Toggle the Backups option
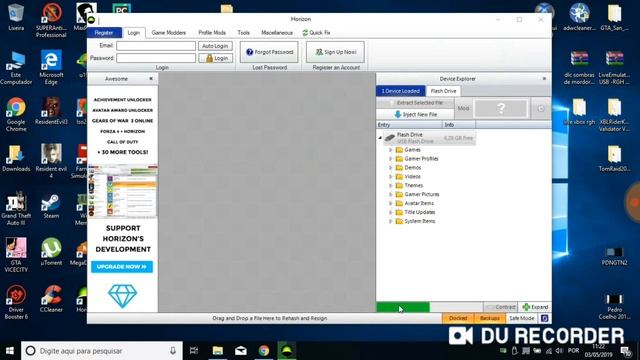Screen dimensions: 640x360 490,318
